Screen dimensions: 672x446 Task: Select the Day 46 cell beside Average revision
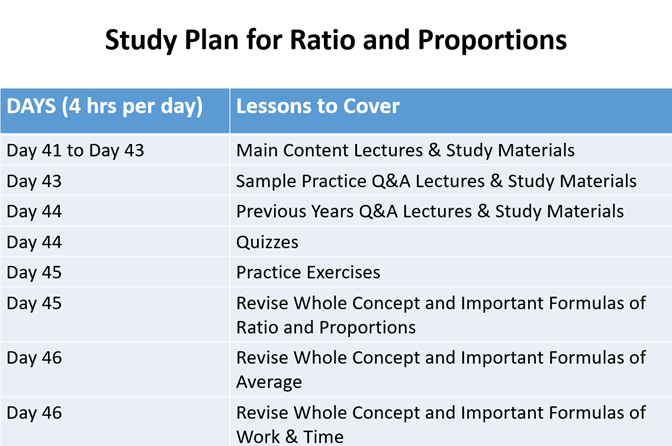115,369
